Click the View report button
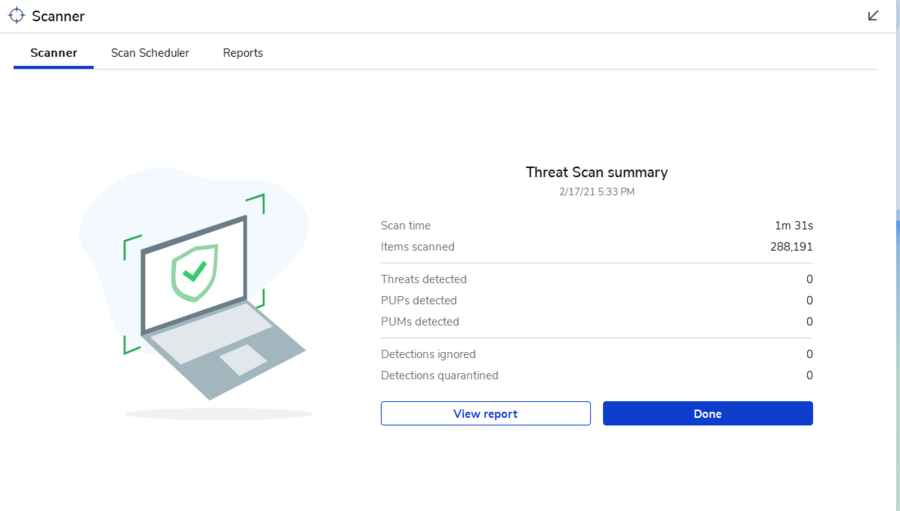The width and height of the screenshot is (900, 511). (486, 413)
